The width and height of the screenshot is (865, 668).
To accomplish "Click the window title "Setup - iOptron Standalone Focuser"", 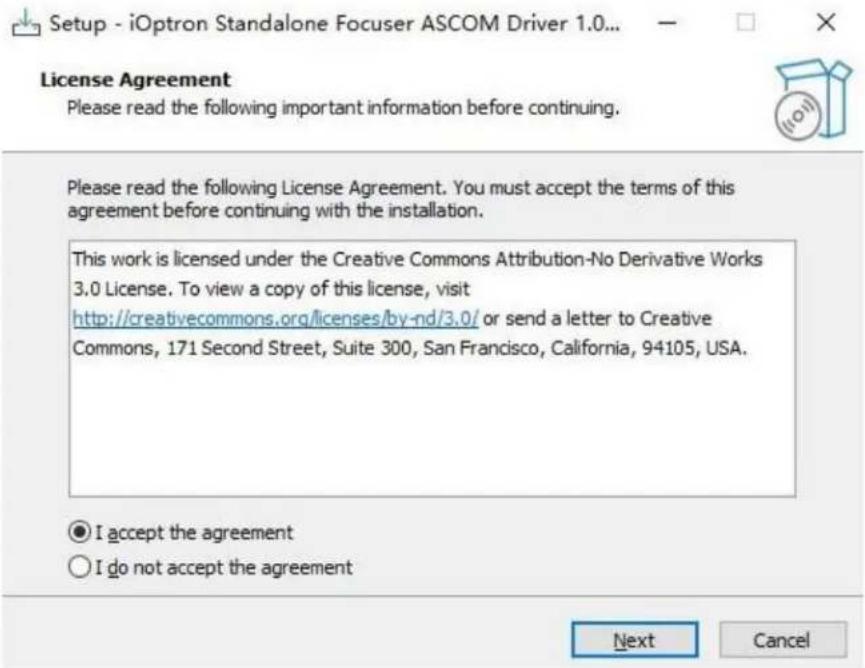I will tap(334, 24).
